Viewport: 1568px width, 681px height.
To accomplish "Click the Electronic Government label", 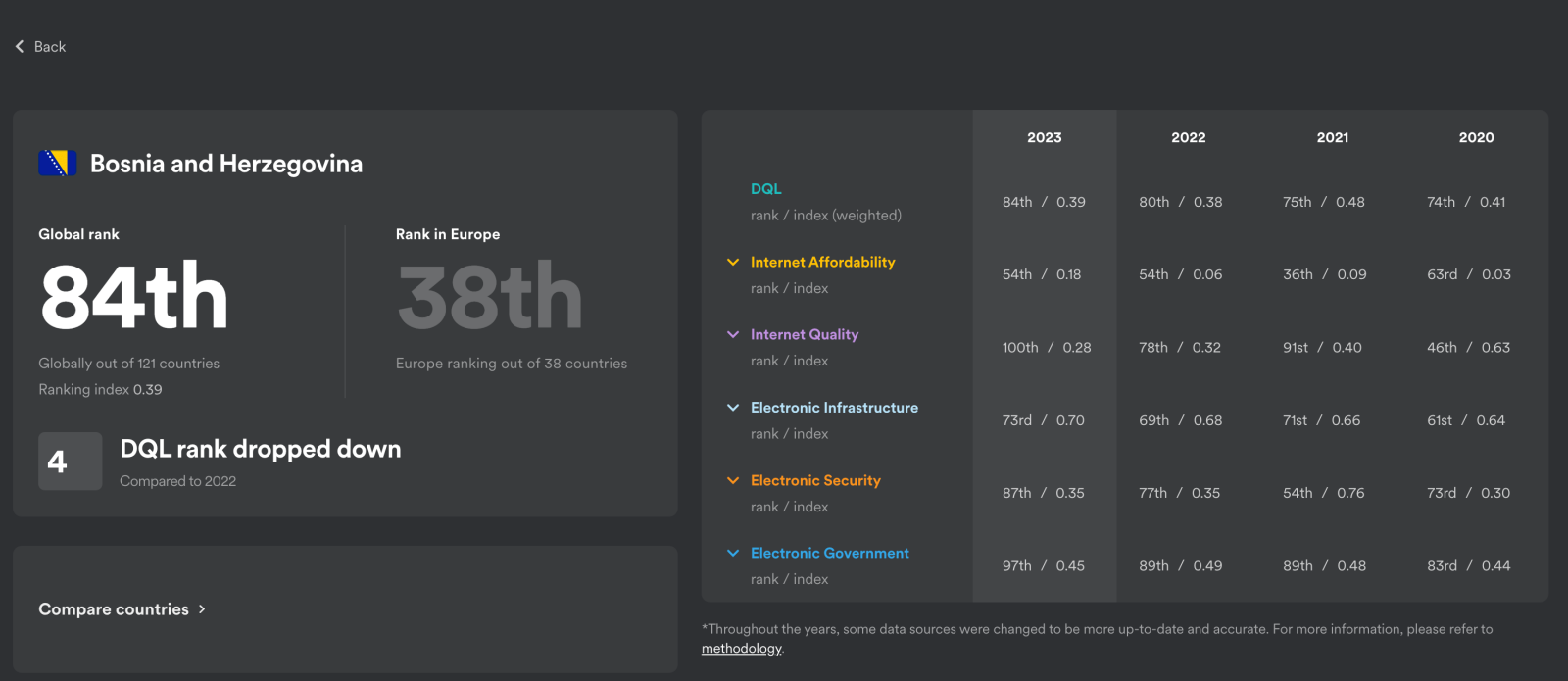I will coord(829,553).
